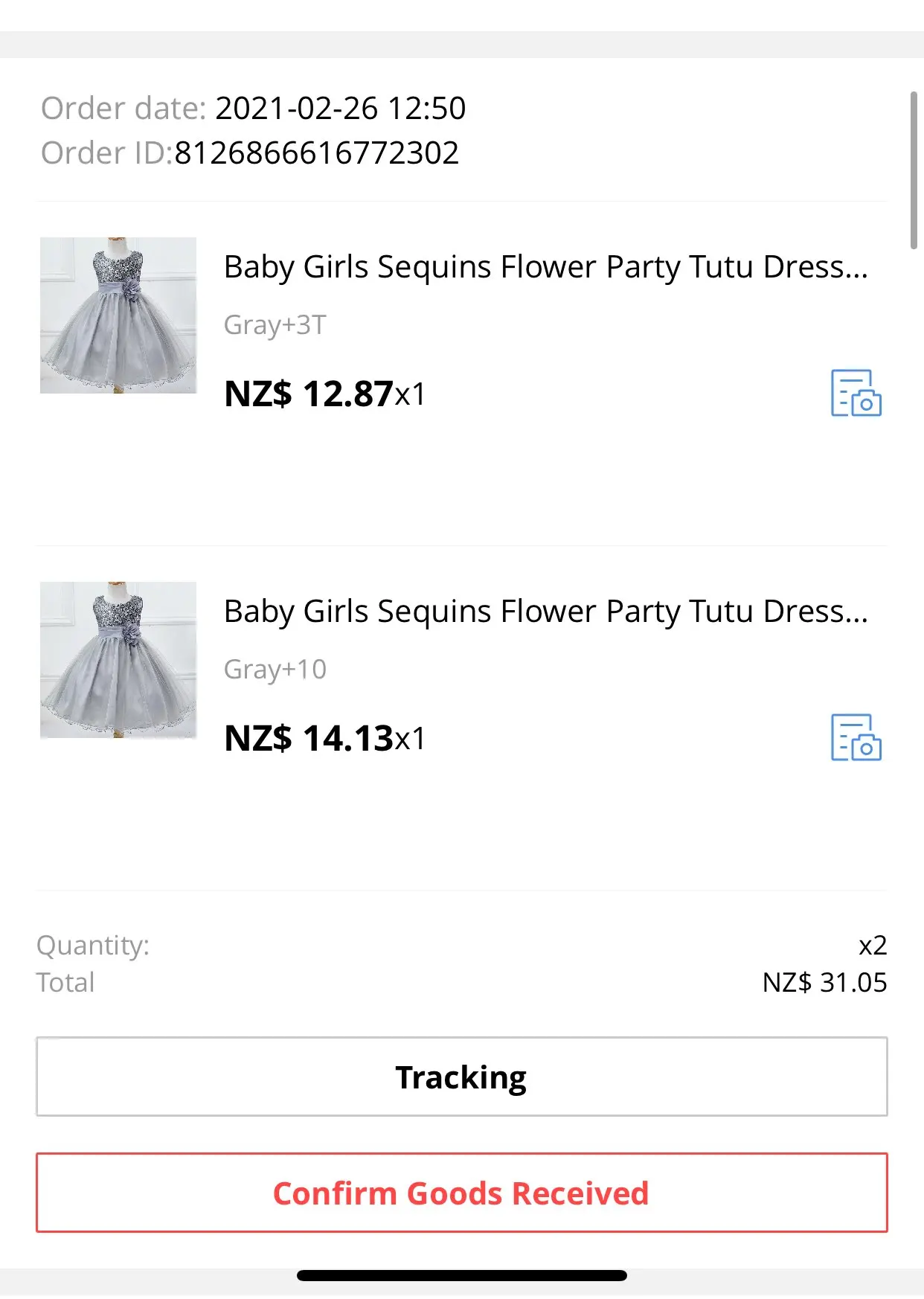Select the Gray+3T variant text

point(275,325)
